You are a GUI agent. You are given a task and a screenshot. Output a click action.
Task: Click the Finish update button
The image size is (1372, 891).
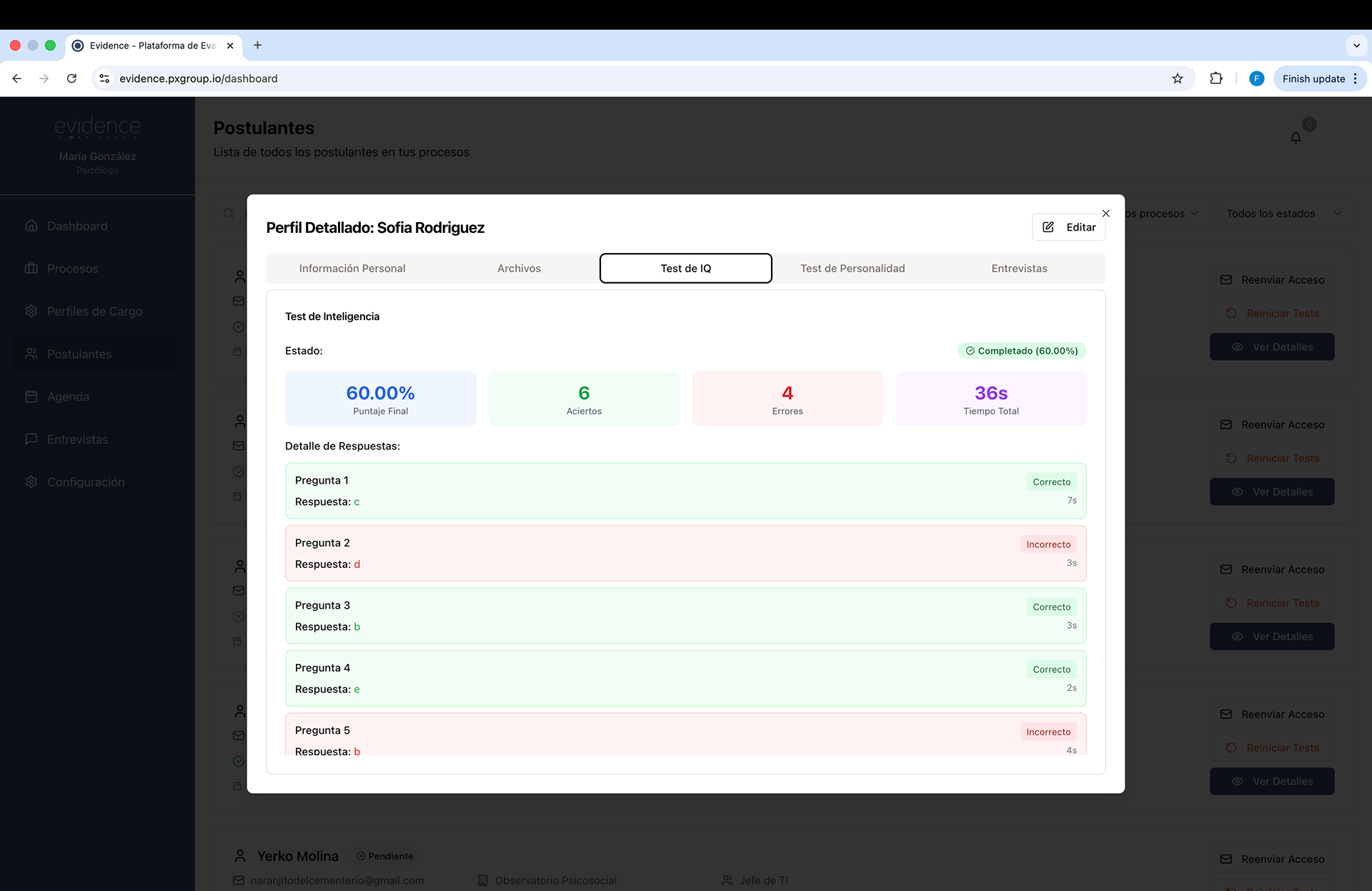pyautogui.click(x=1313, y=79)
